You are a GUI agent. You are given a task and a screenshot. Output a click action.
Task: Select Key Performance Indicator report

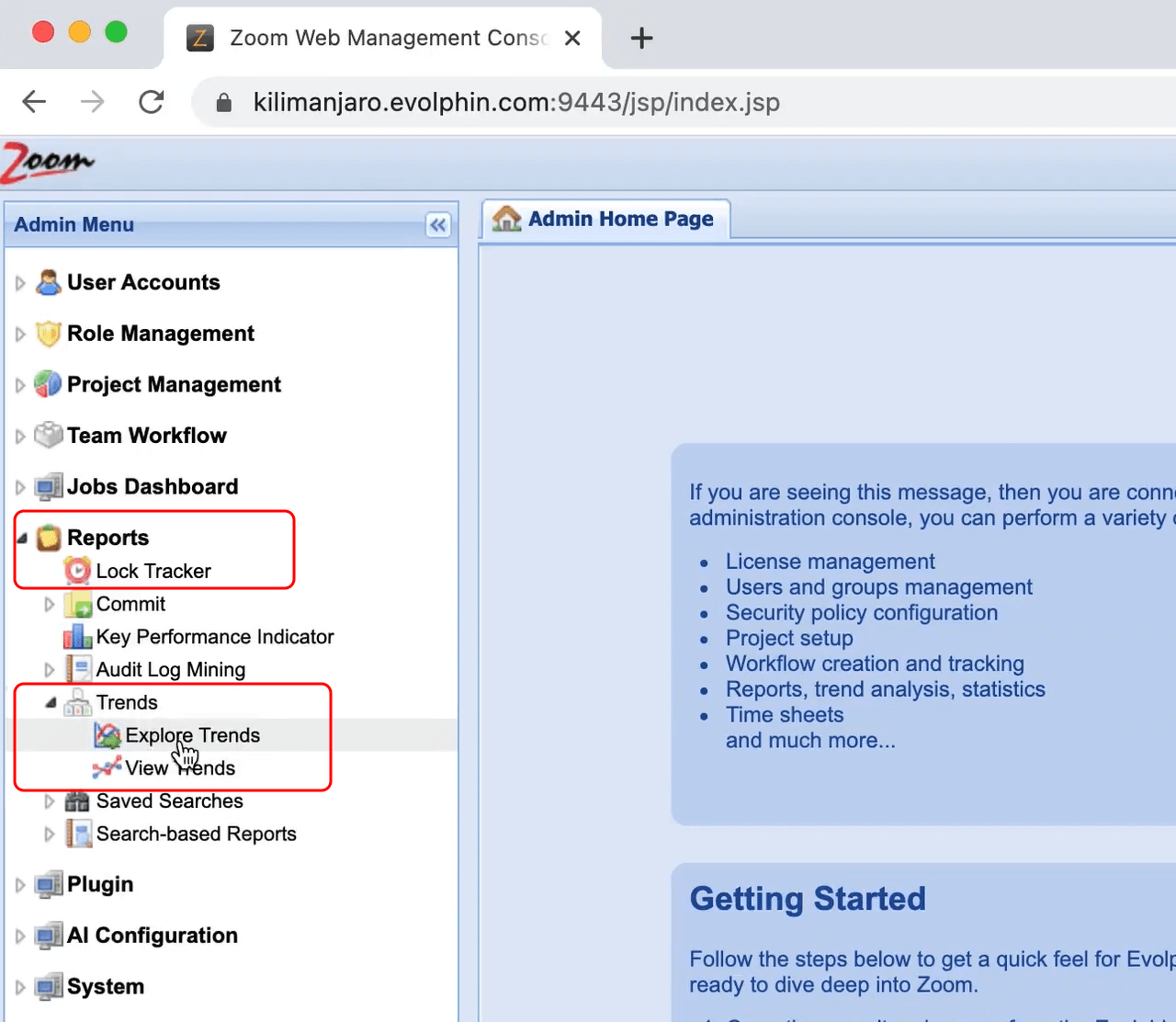click(x=215, y=637)
